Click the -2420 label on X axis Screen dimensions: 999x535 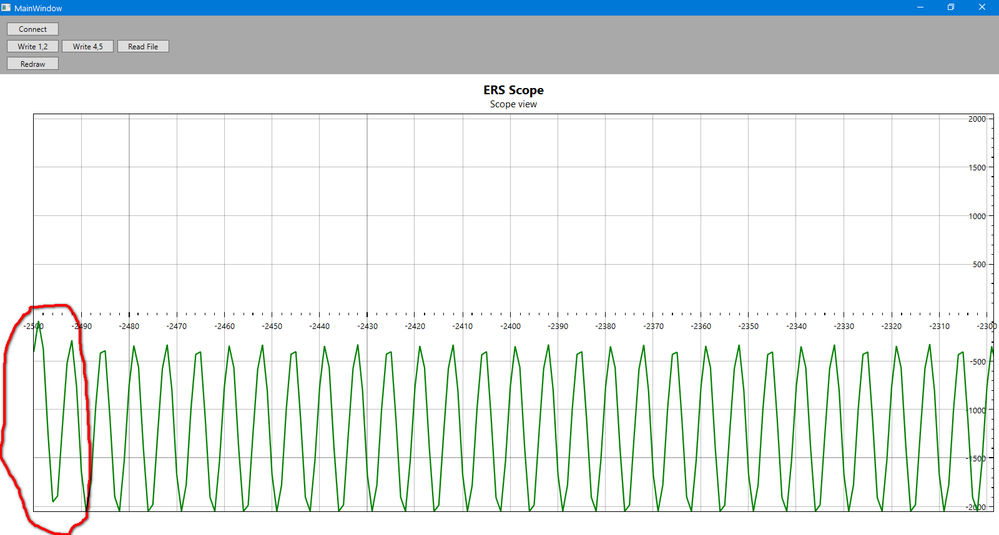click(415, 326)
